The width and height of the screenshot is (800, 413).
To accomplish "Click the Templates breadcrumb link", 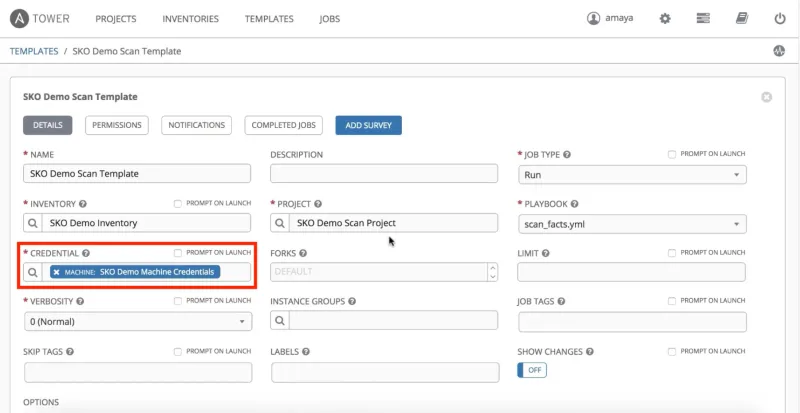I will pos(34,51).
